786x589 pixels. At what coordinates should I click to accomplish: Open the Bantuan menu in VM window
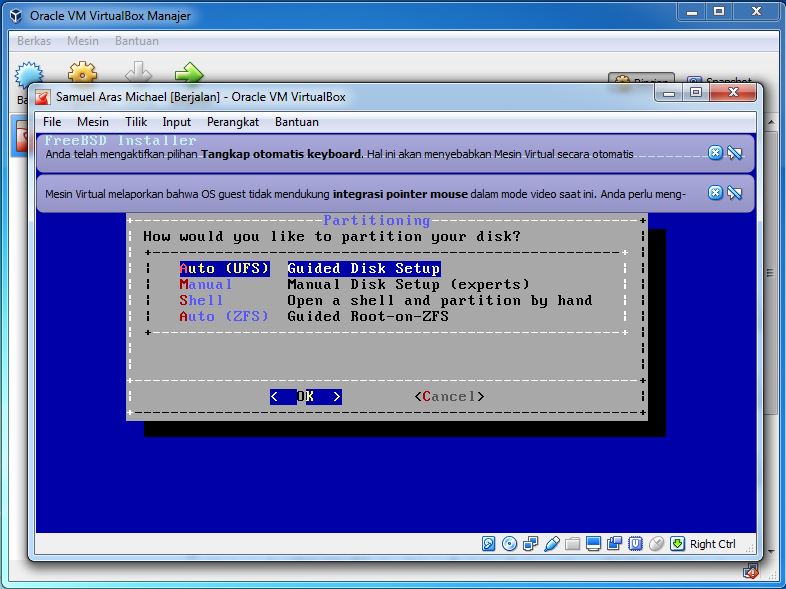point(297,122)
